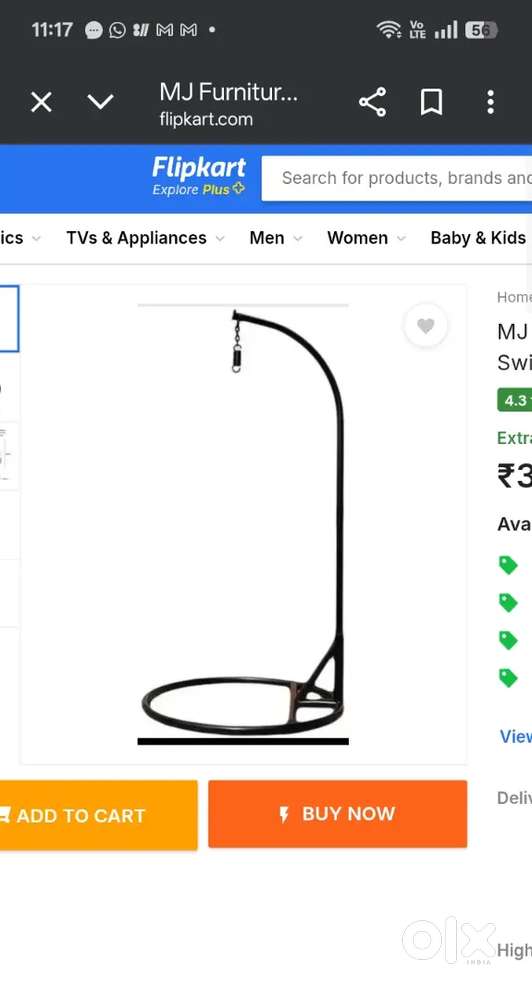Viewport: 532px width, 999px height.
Task: Focus the search for products field
Action: [x=396, y=178]
